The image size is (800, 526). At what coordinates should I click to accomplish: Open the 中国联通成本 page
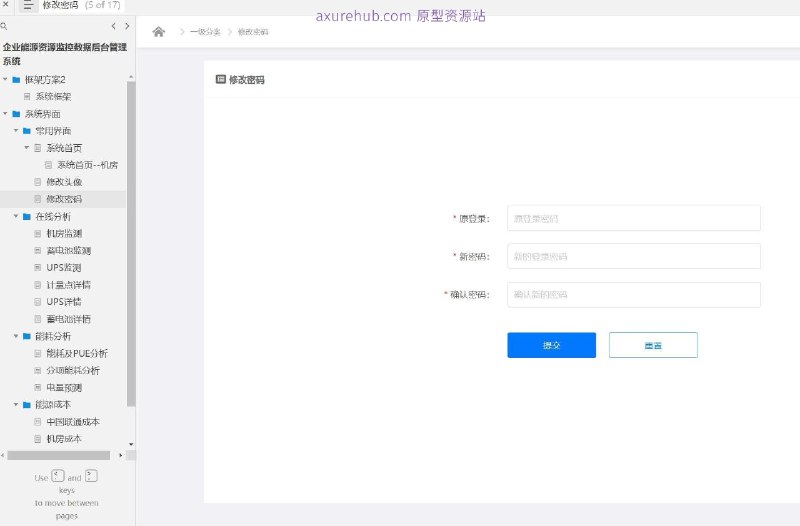point(73,421)
